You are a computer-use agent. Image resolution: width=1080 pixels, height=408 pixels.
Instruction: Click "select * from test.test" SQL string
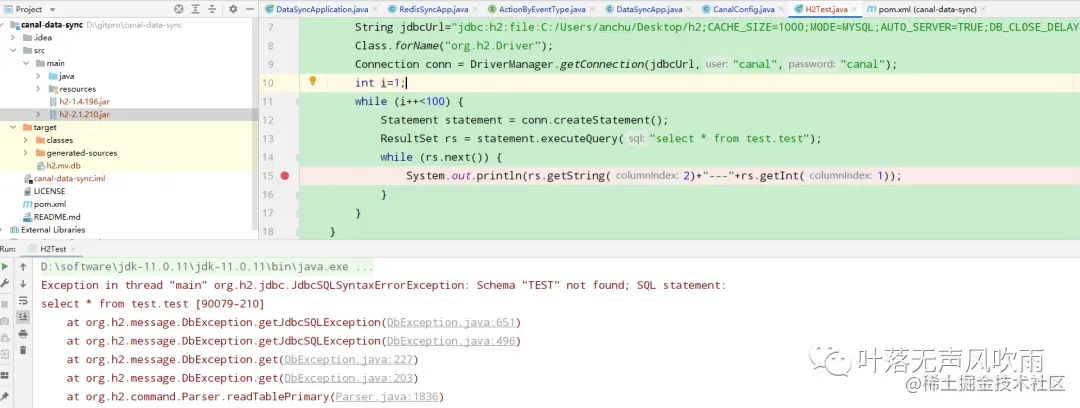coord(728,139)
